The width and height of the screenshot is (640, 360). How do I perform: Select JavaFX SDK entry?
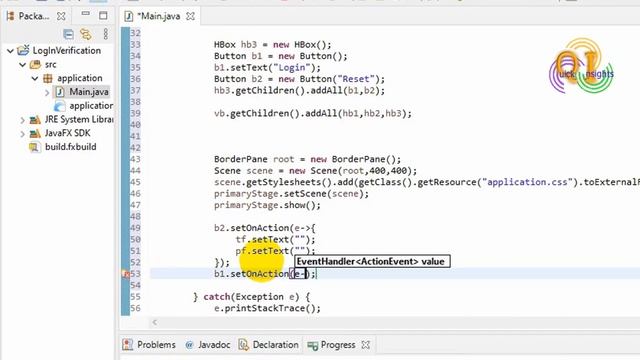click(x=67, y=133)
